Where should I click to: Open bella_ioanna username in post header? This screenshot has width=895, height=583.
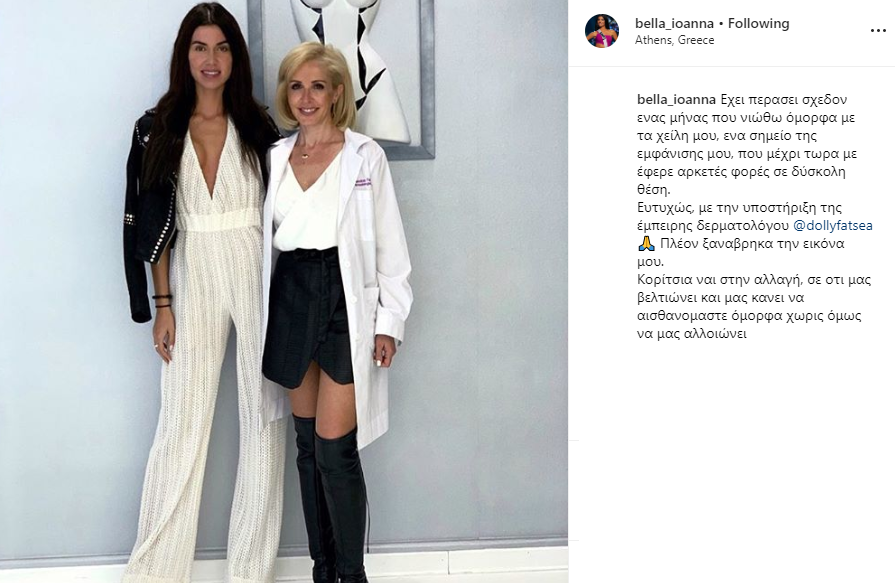tap(674, 23)
